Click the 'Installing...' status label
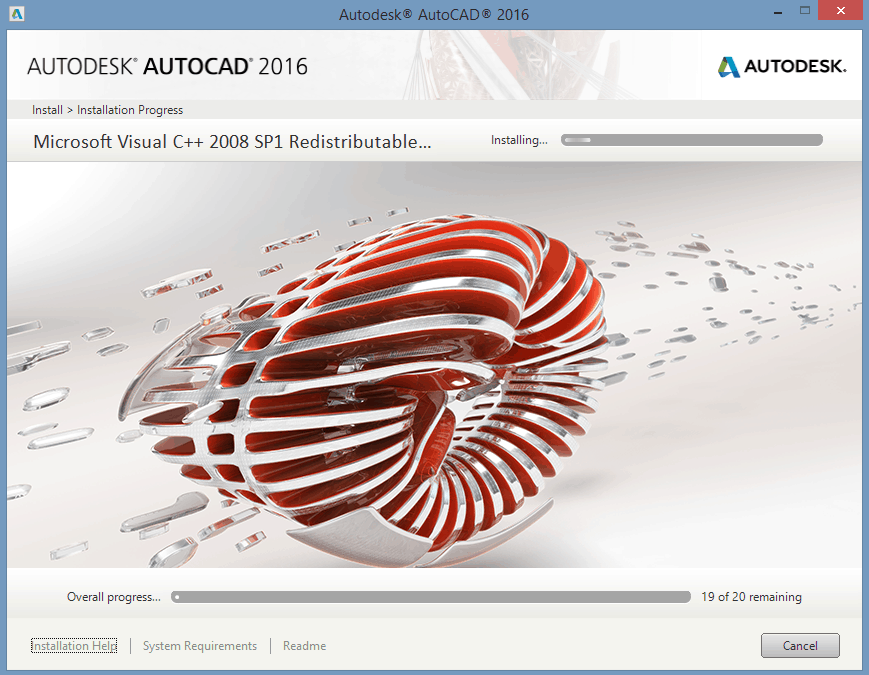This screenshot has width=869, height=675. 519,140
